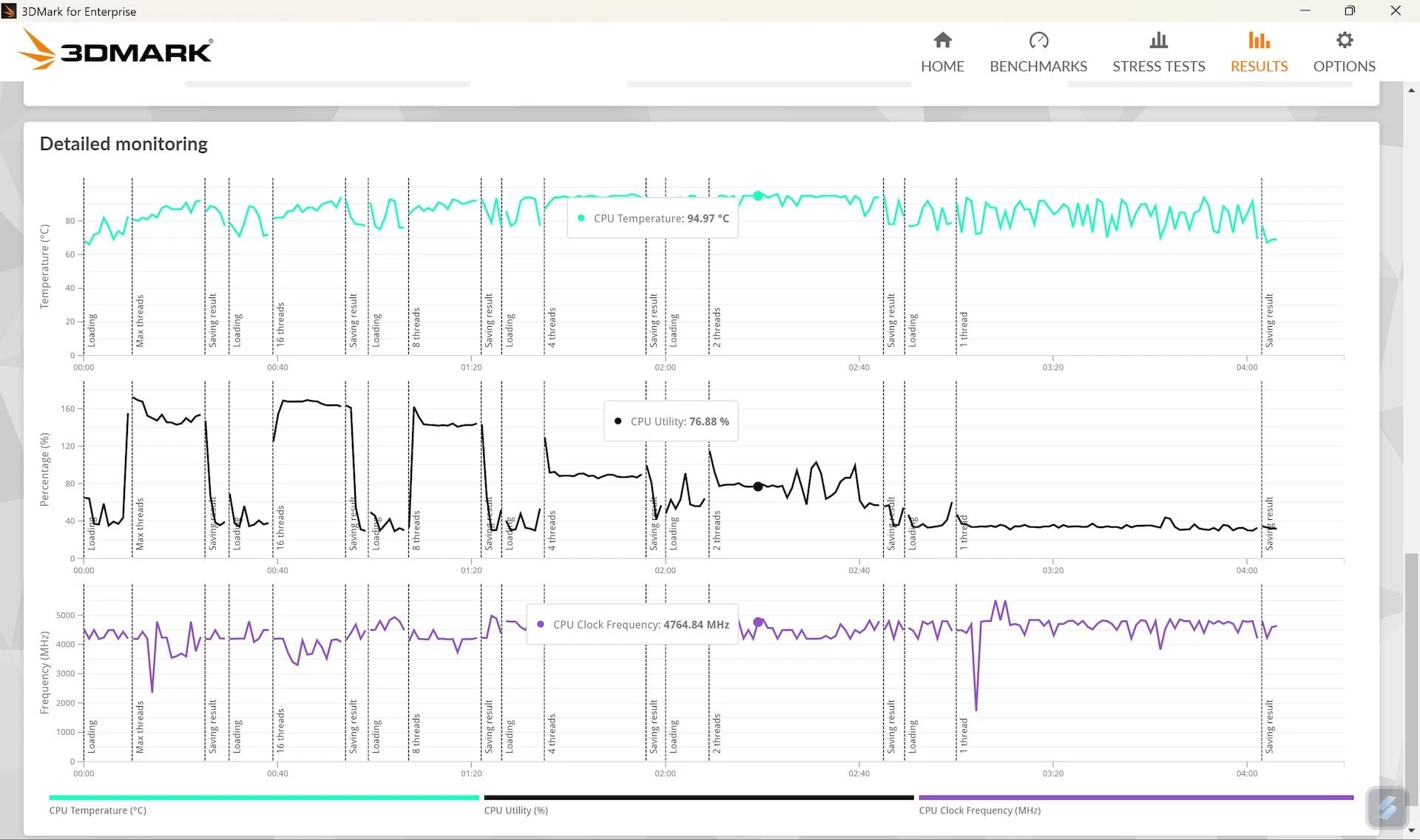
Task: Toggle the CPU Utility (%) legend series
Action: [x=515, y=810]
